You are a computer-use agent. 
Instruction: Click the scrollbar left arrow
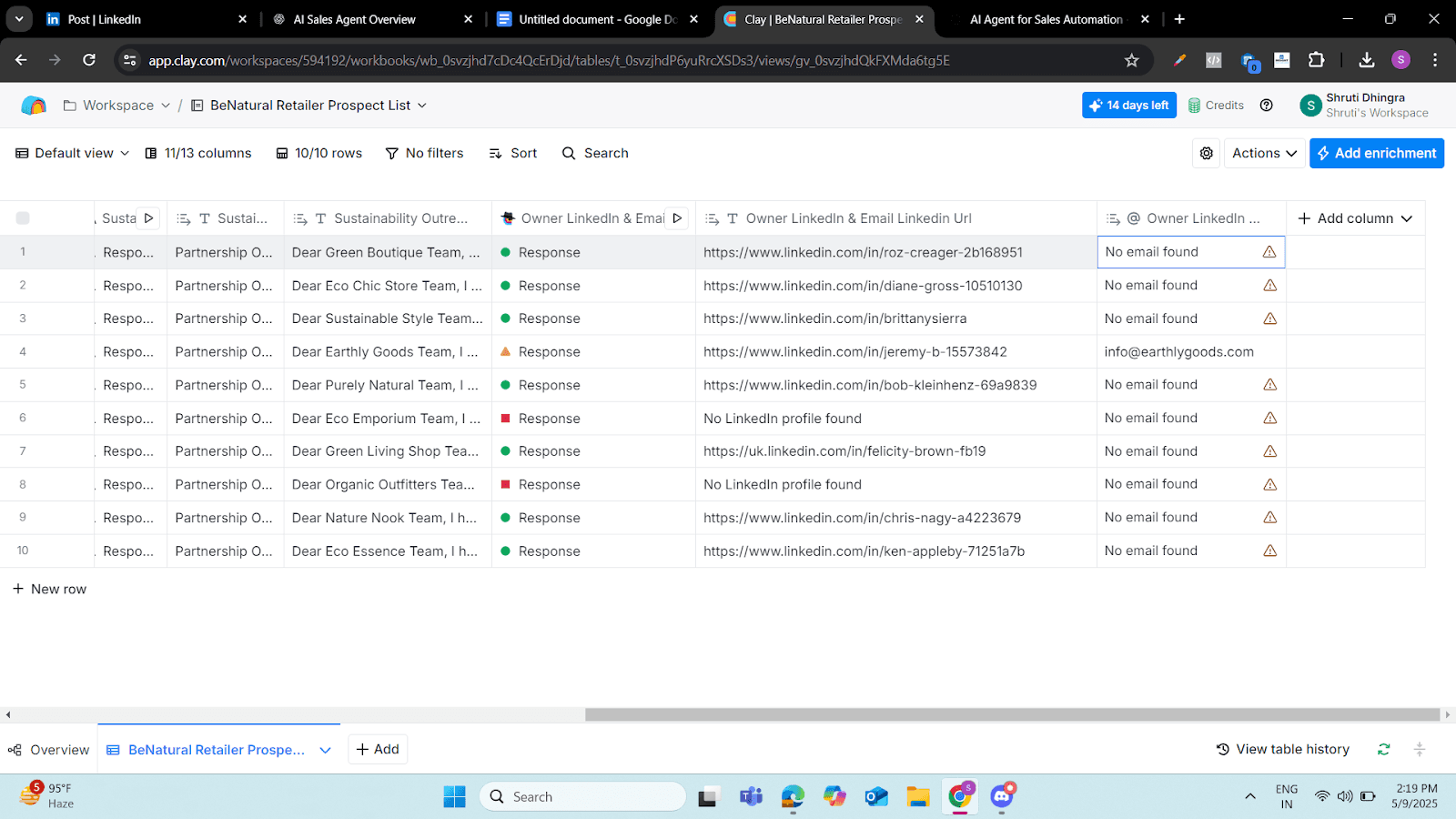(x=8, y=714)
